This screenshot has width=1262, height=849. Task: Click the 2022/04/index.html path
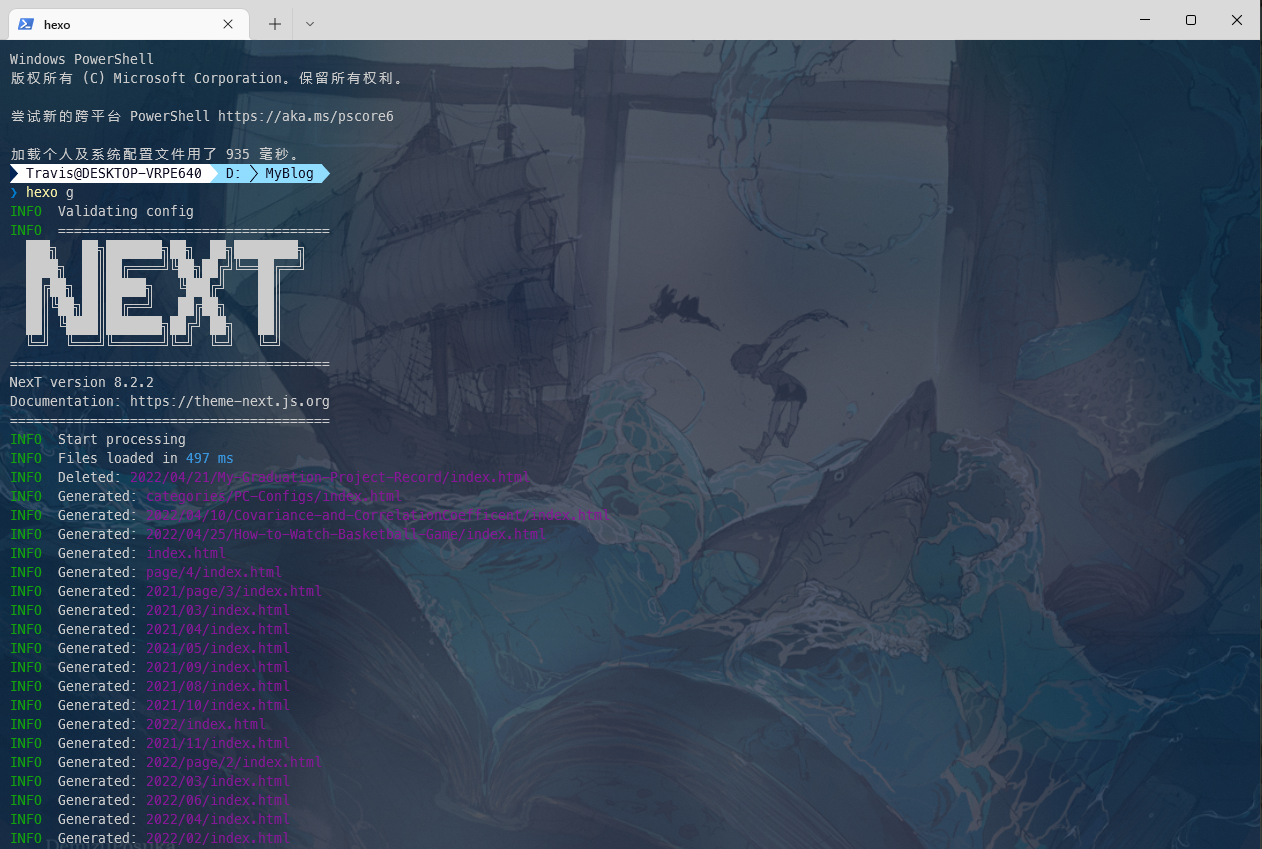[x=218, y=819]
